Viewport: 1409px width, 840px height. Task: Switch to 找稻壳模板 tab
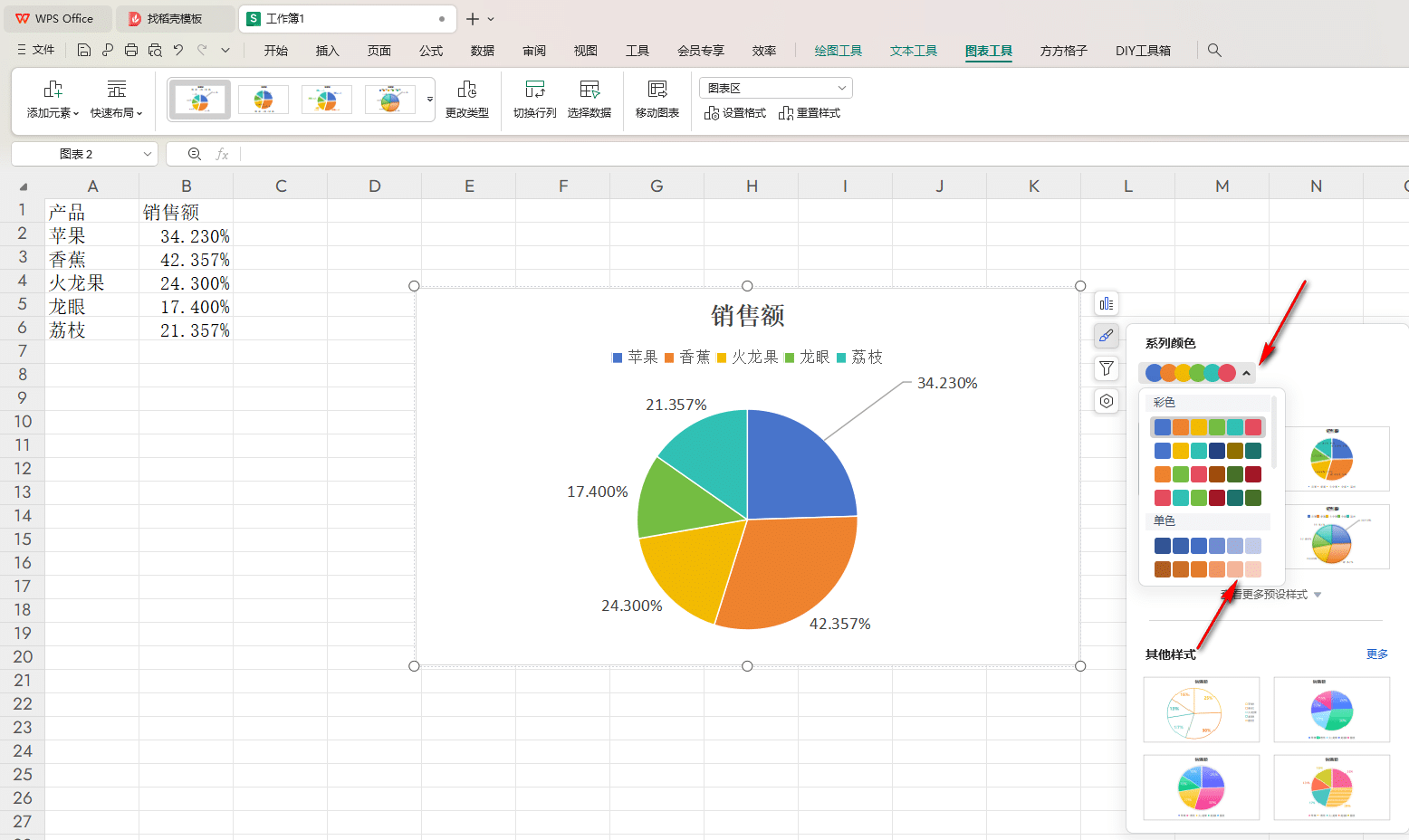[x=175, y=19]
